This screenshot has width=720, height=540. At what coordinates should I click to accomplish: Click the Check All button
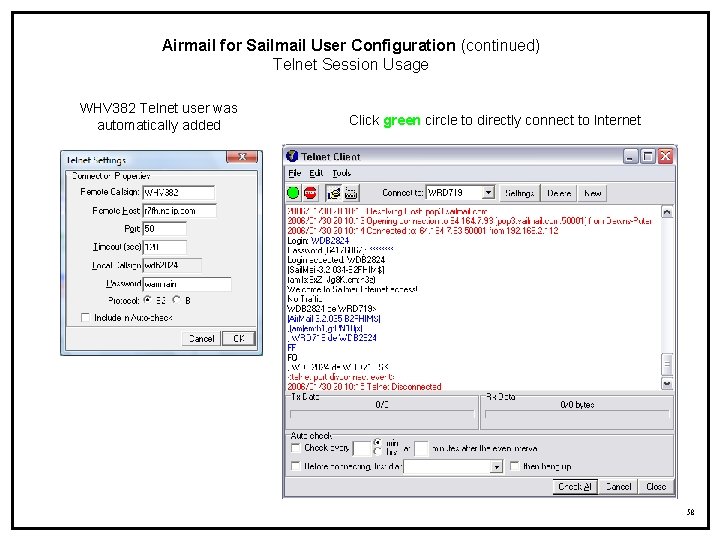[x=575, y=486]
